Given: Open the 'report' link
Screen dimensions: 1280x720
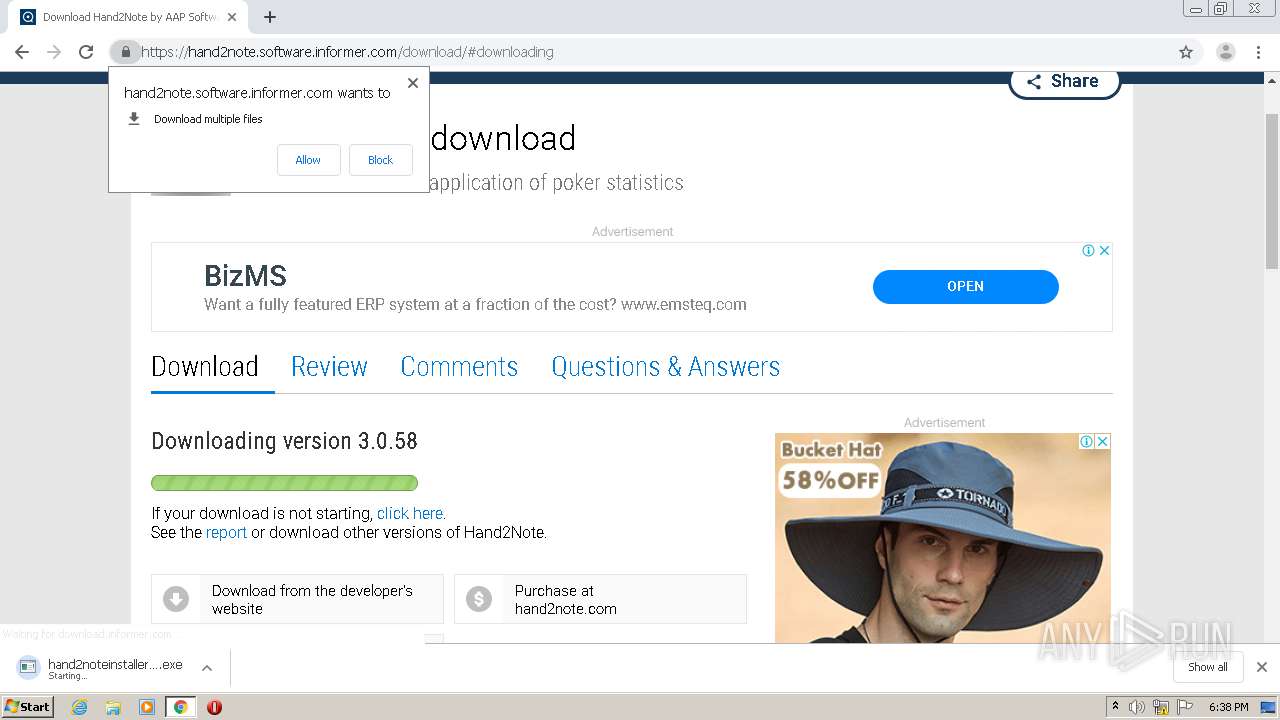Looking at the screenshot, I should [226, 532].
